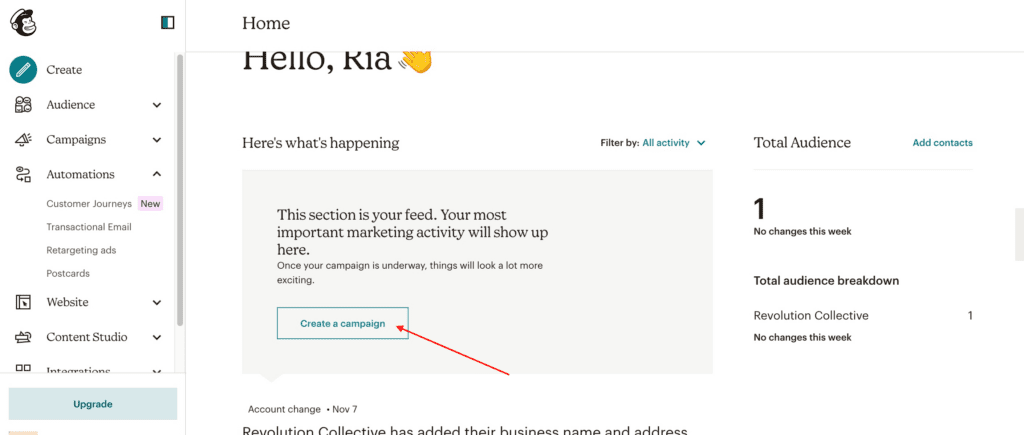Expand the Campaigns menu chevron
The height and width of the screenshot is (435, 1024).
pyautogui.click(x=157, y=140)
